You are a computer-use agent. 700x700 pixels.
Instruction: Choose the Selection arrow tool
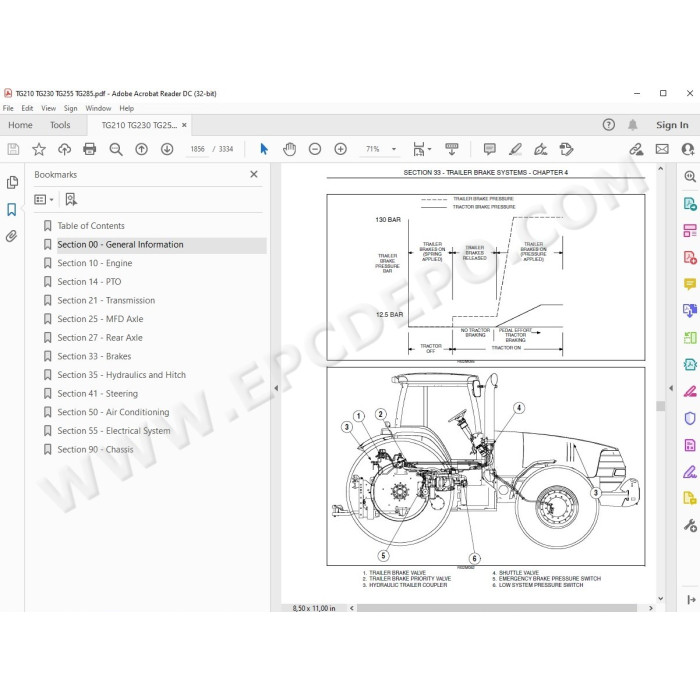coord(264,149)
